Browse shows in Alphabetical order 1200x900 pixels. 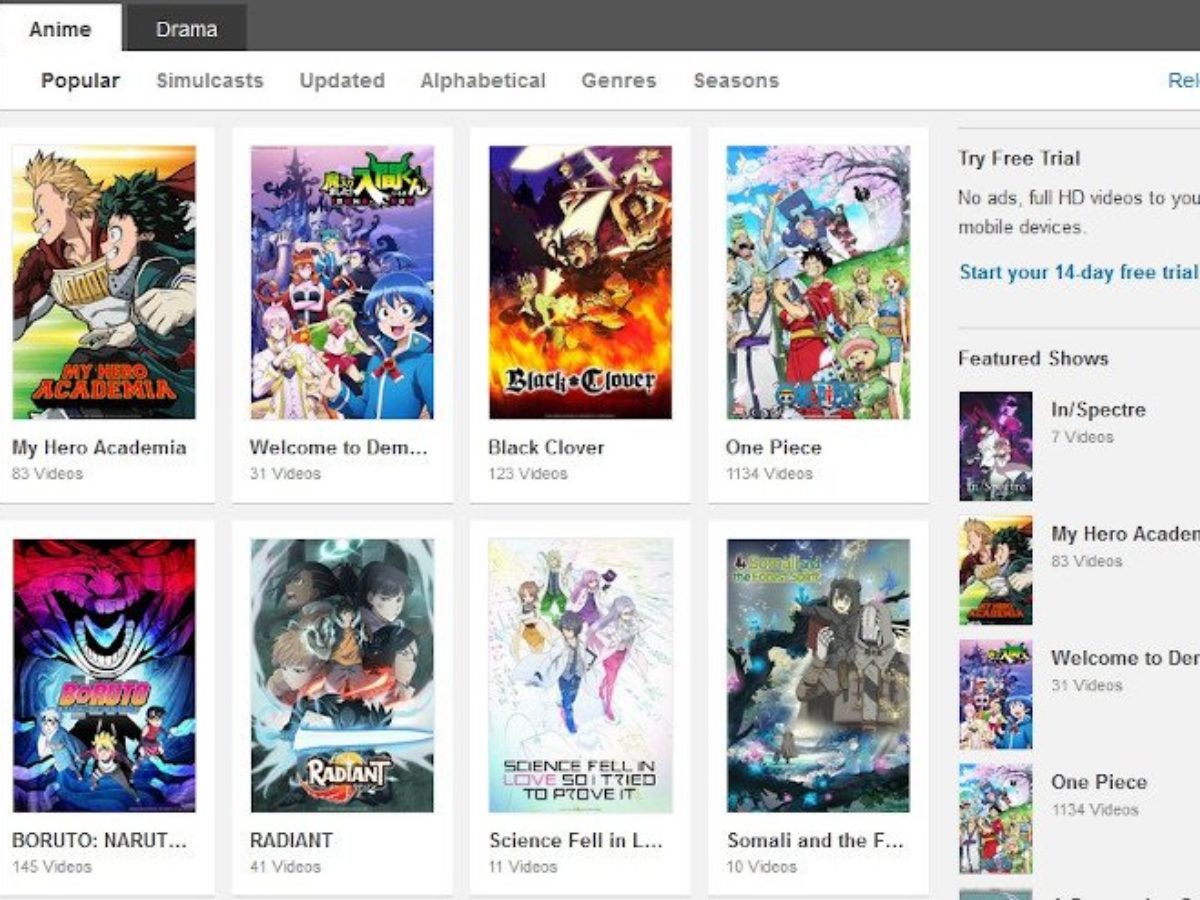pos(483,81)
